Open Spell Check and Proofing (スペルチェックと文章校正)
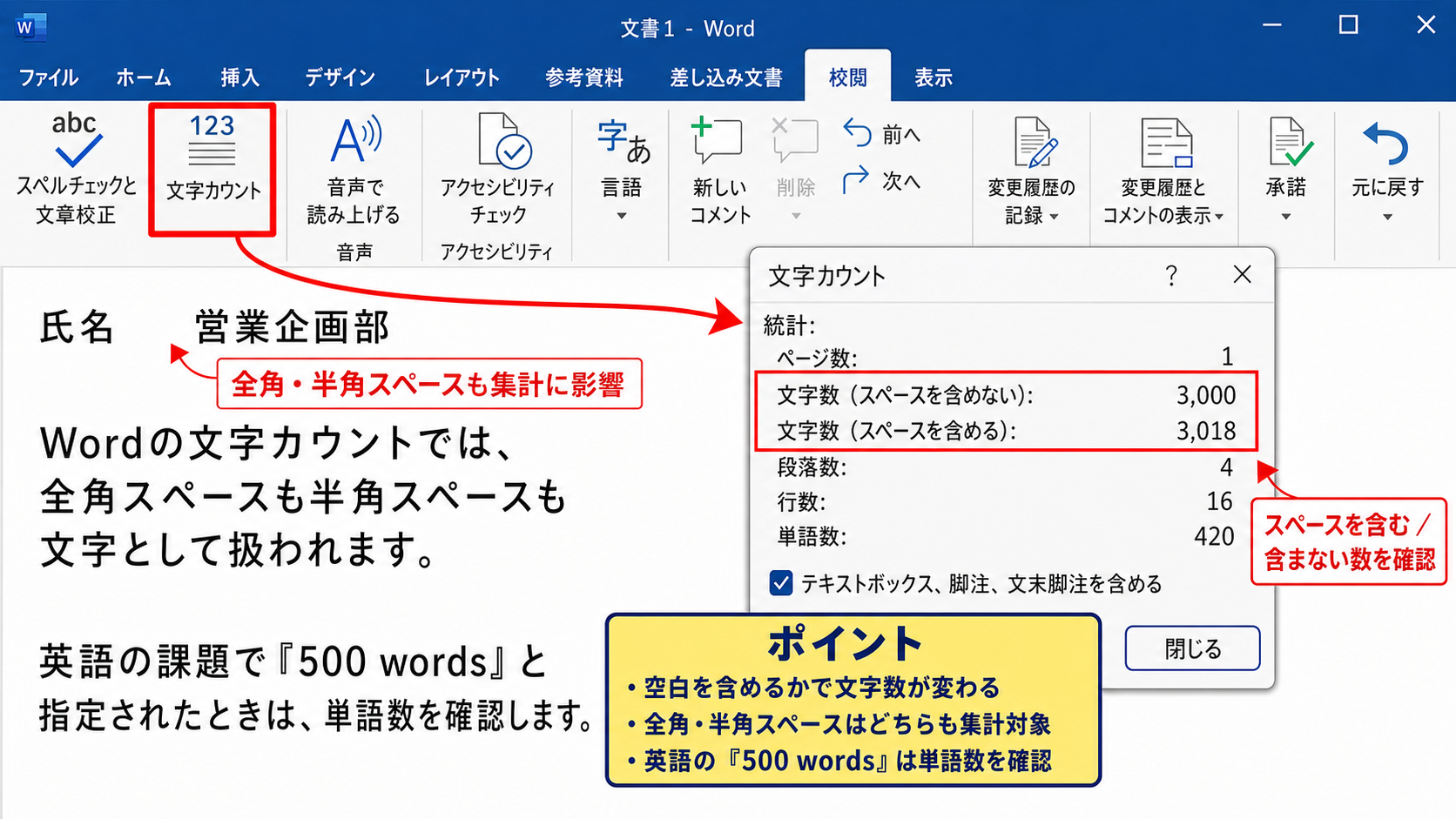The image size is (1456, 819). pyautogui.click(x=76, y=170)
